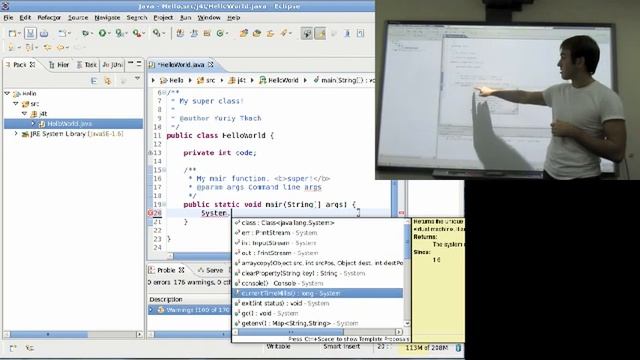The height and width of the screenshot is (360, 640).
Task: Switch to the JUnit tab
Action: click(x=112, y=64)
